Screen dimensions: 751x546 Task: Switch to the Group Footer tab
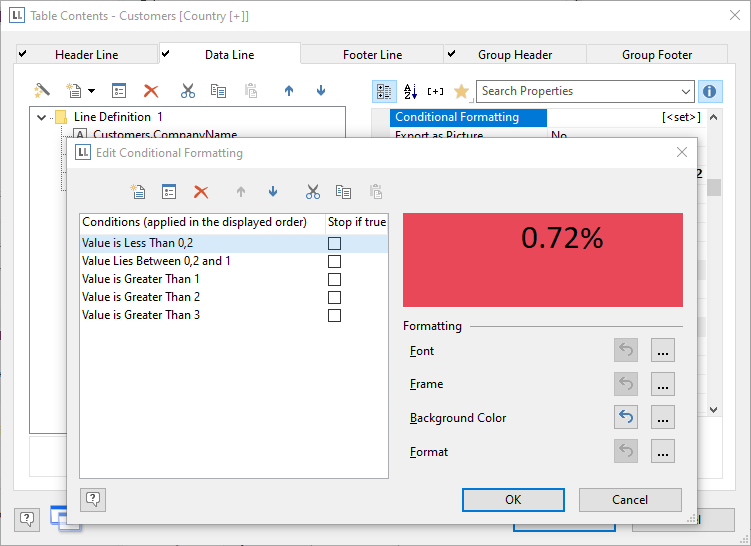[x=657, y=55]
